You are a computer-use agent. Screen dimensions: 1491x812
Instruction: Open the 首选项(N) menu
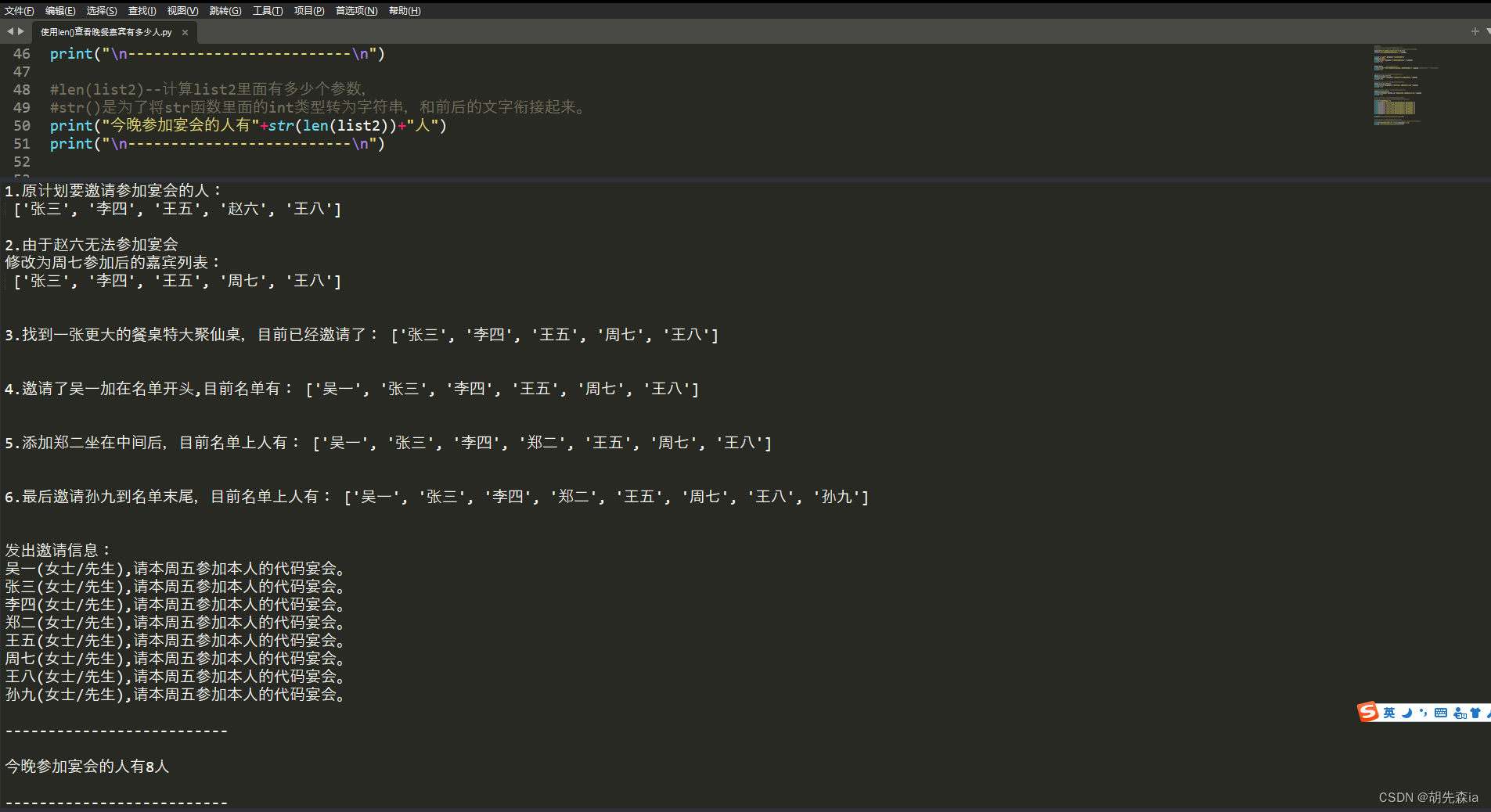pos(356,10)
